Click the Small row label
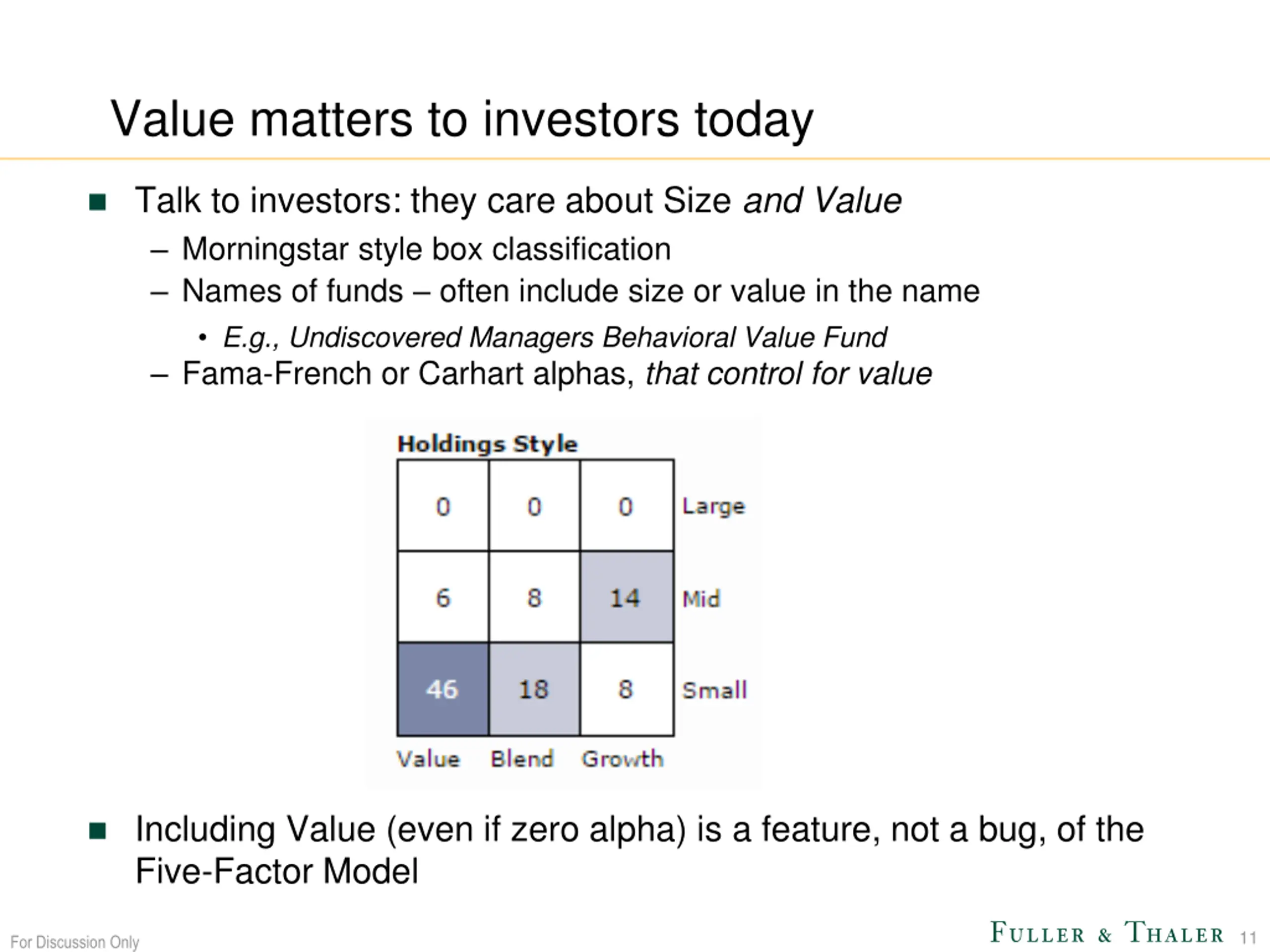This screenshot has width=1270, height=952. point(714,690)
